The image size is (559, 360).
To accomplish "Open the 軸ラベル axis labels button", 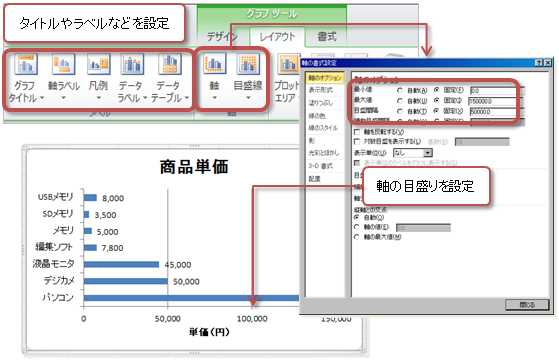I will [x=64, y=78].
